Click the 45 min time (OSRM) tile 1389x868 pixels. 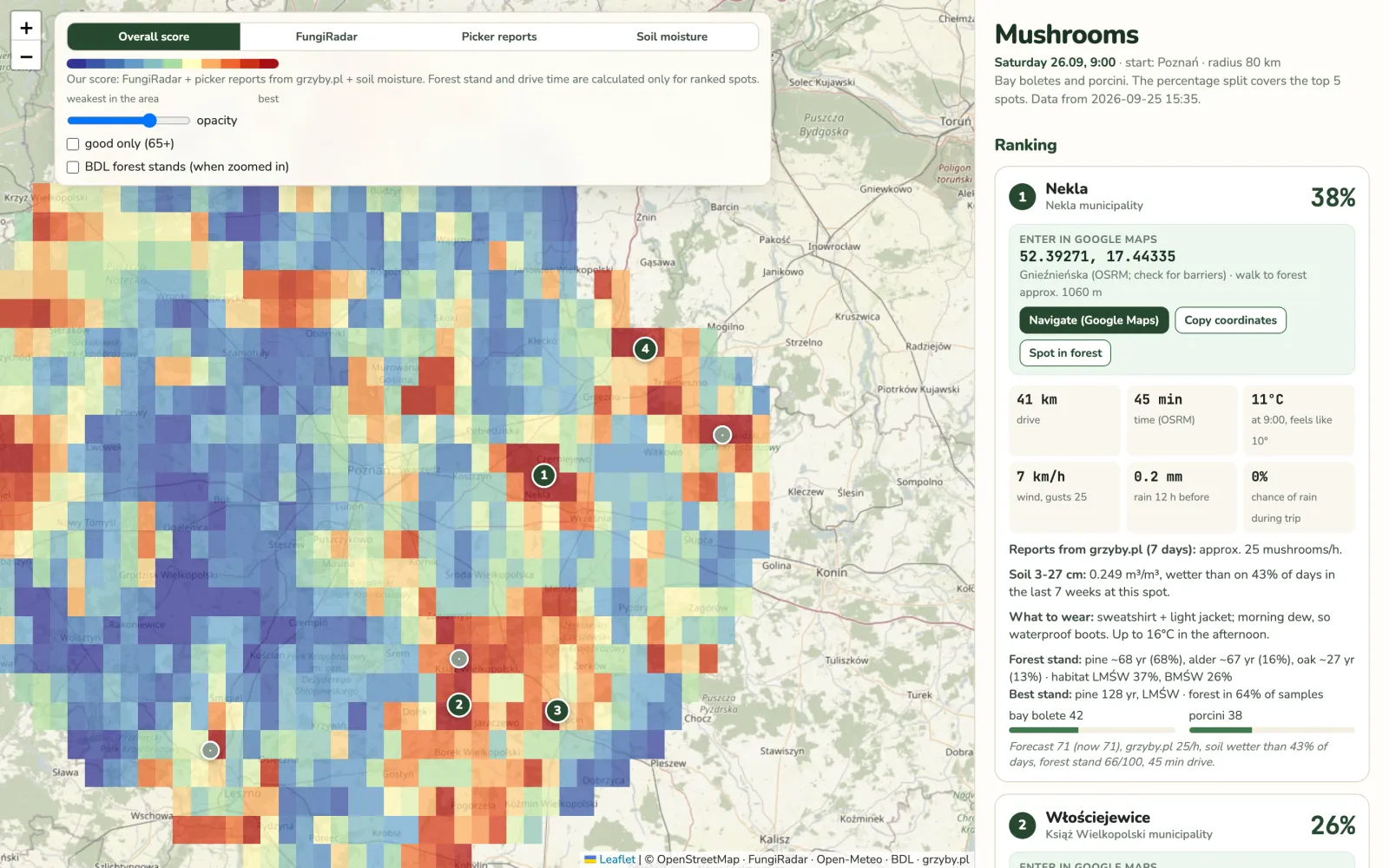tap(1182, 420)
